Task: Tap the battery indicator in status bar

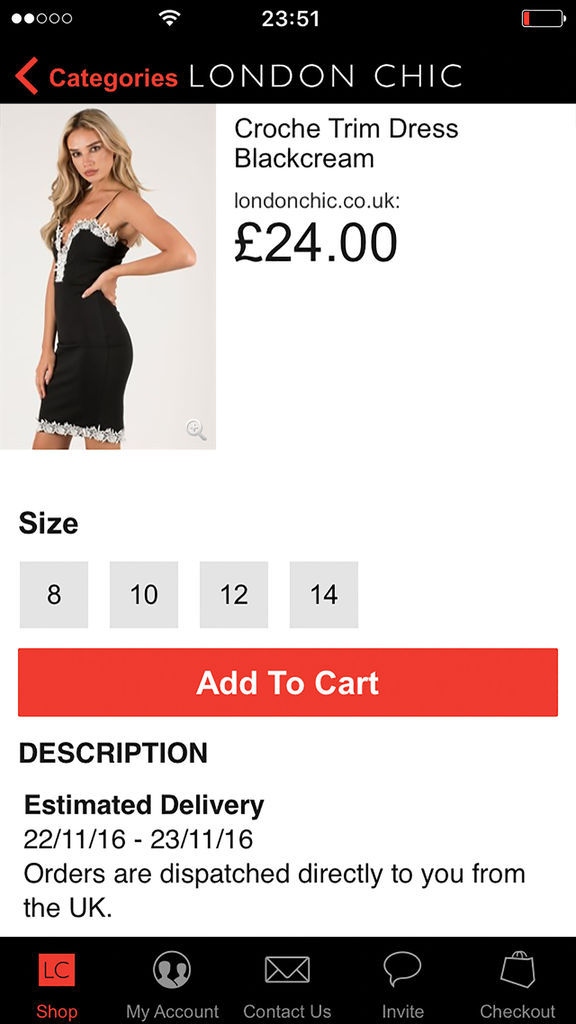Action: tap(543, 18)
